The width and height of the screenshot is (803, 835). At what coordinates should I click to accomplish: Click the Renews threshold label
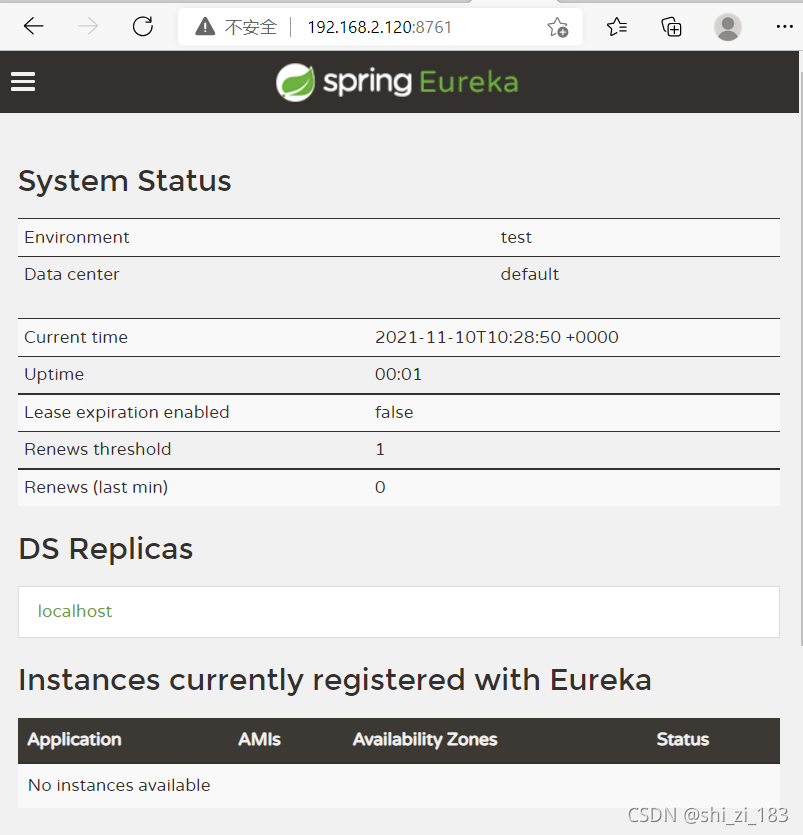(97, 449)
